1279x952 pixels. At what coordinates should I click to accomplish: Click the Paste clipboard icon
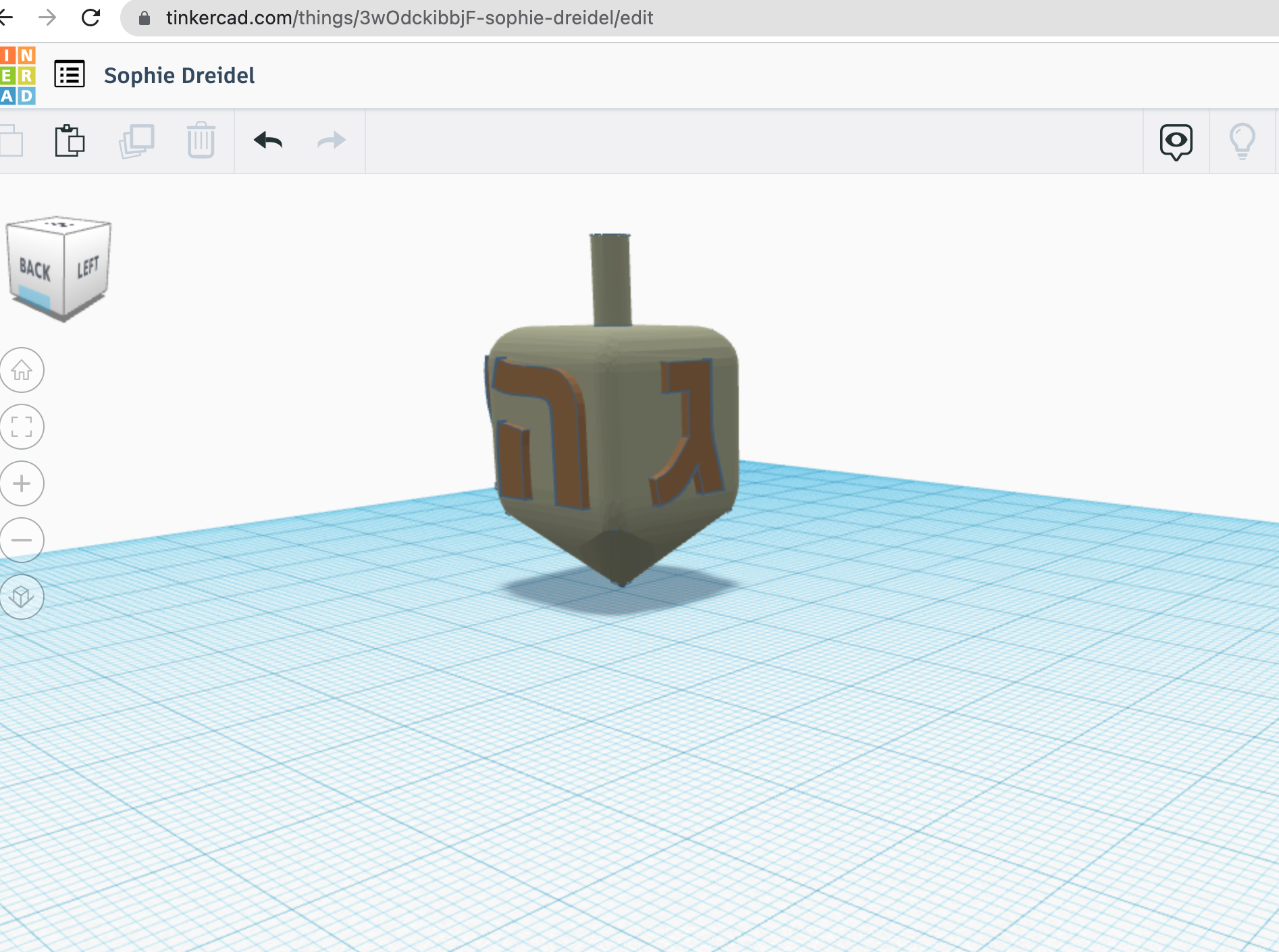(70, 140)
